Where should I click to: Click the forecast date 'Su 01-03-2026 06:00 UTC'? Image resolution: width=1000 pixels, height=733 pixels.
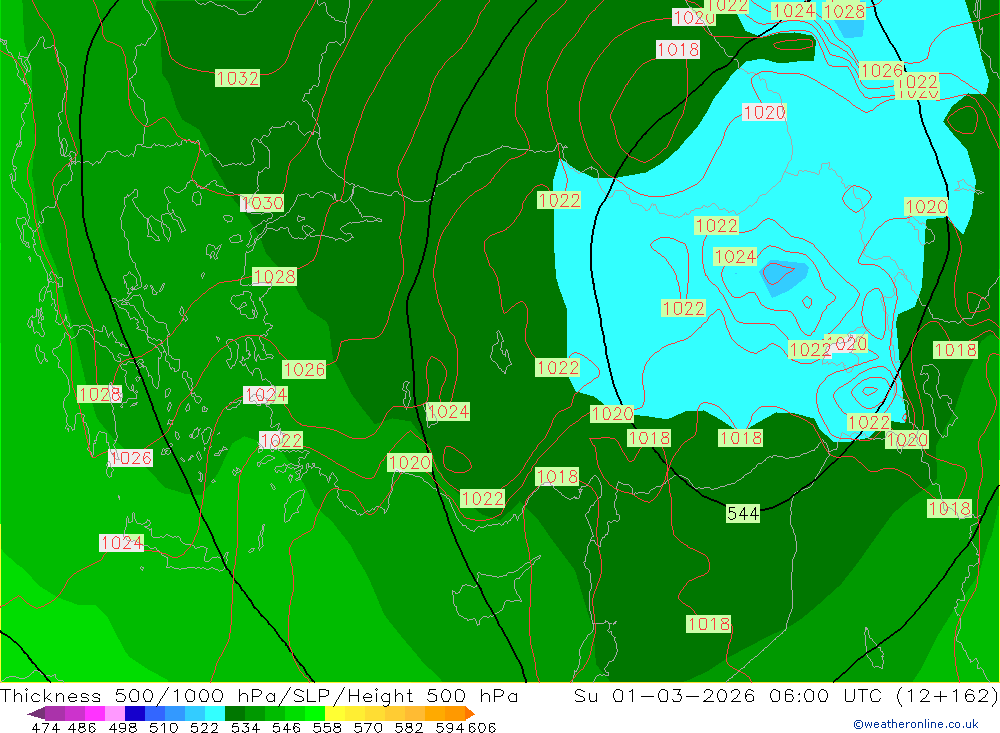tap(728, 695)
